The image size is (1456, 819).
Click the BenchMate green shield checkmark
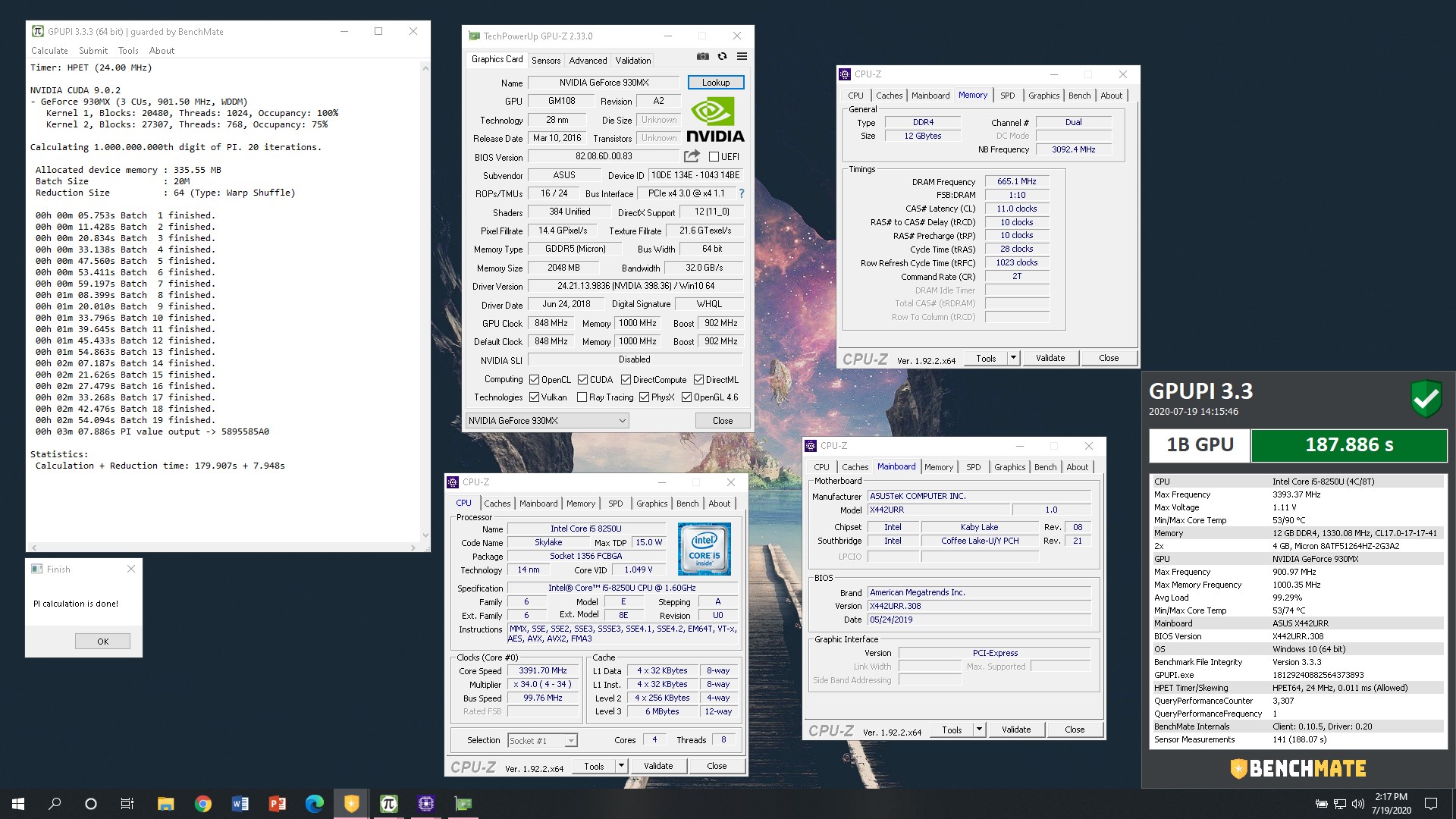(x=1426, y=398)
